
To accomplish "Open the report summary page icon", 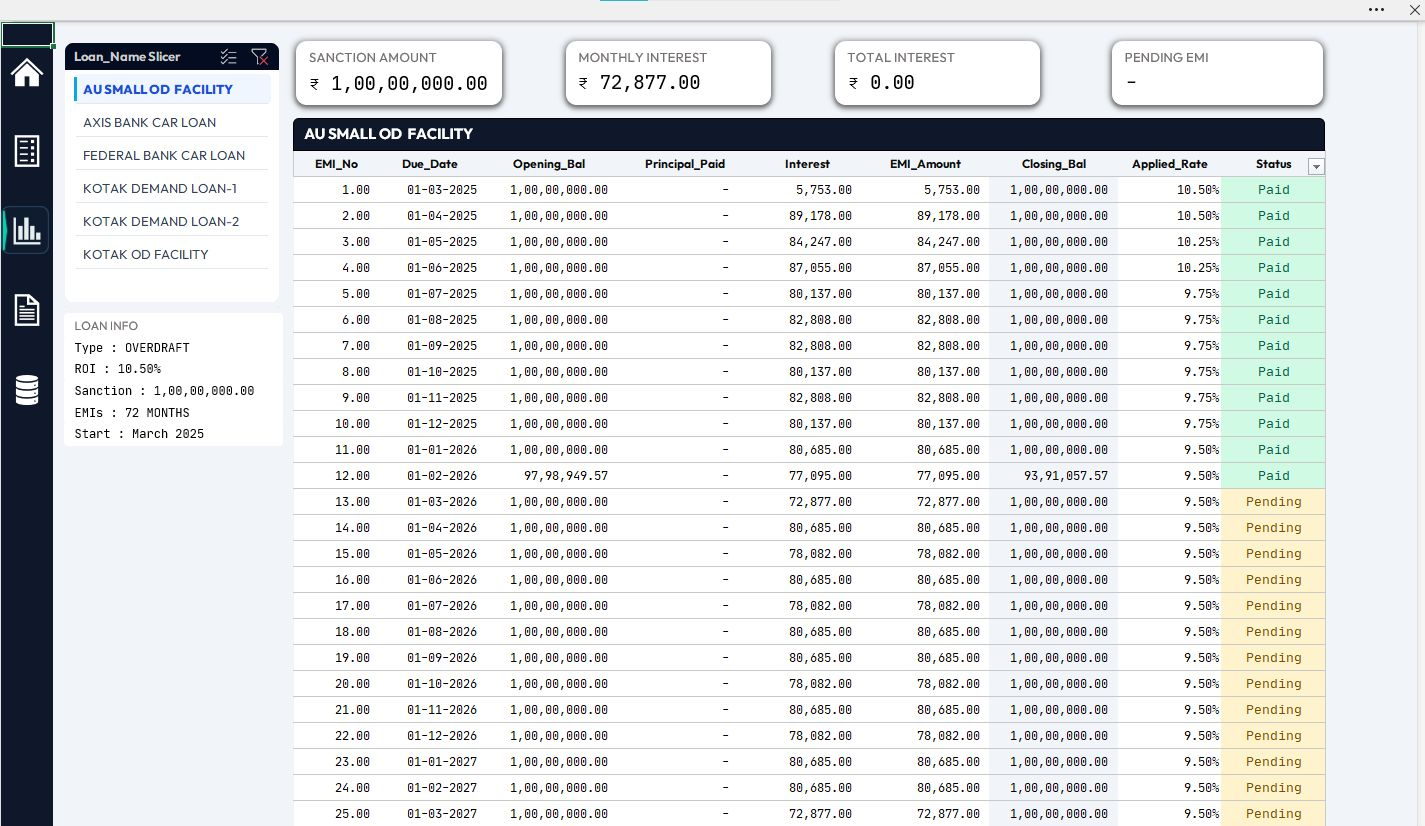I will tap(26, 151).
